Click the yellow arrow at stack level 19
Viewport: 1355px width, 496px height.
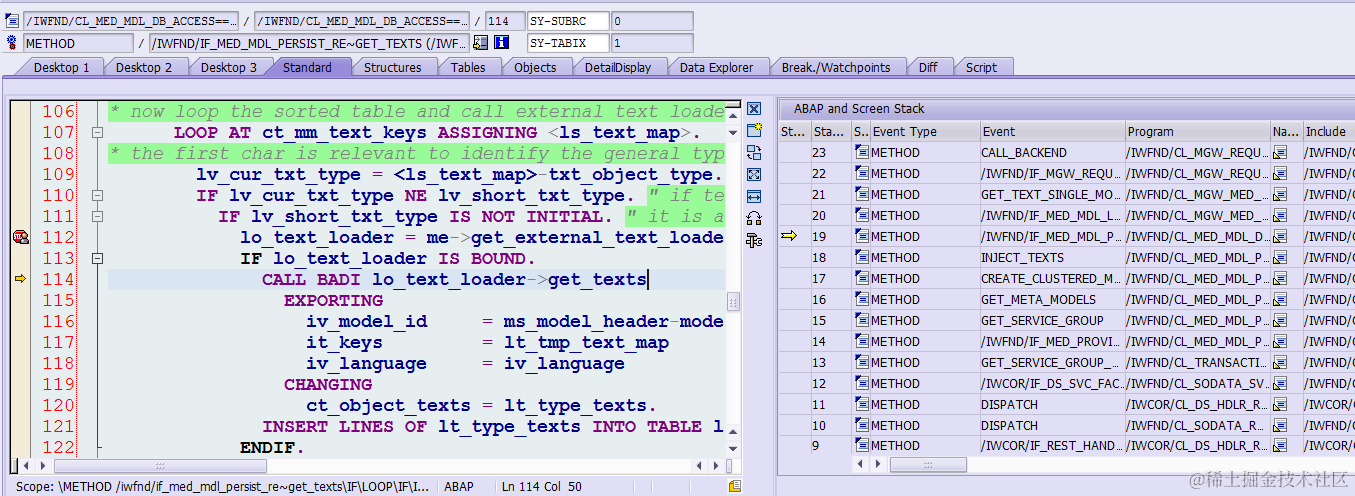789,236
